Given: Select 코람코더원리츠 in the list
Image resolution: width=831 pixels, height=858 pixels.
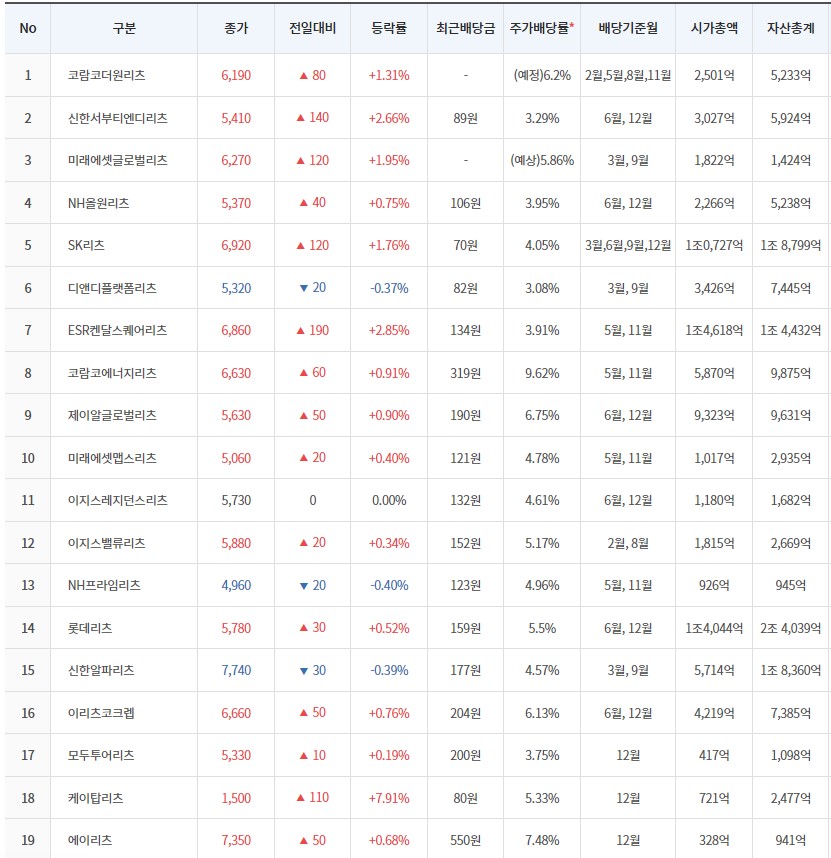Looking at the screenshot, I should (107, 76).
